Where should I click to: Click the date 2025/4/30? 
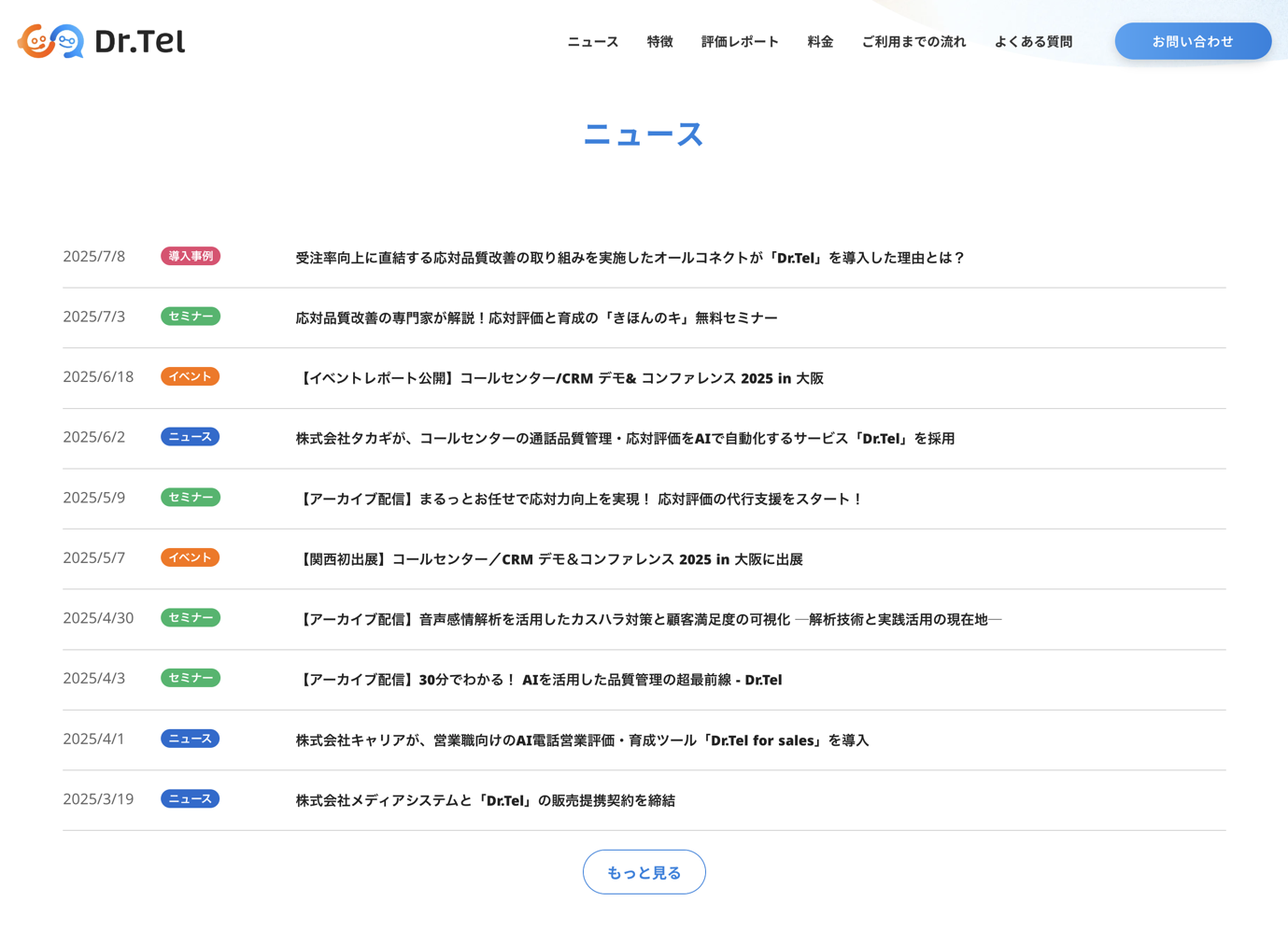[98, 618]
